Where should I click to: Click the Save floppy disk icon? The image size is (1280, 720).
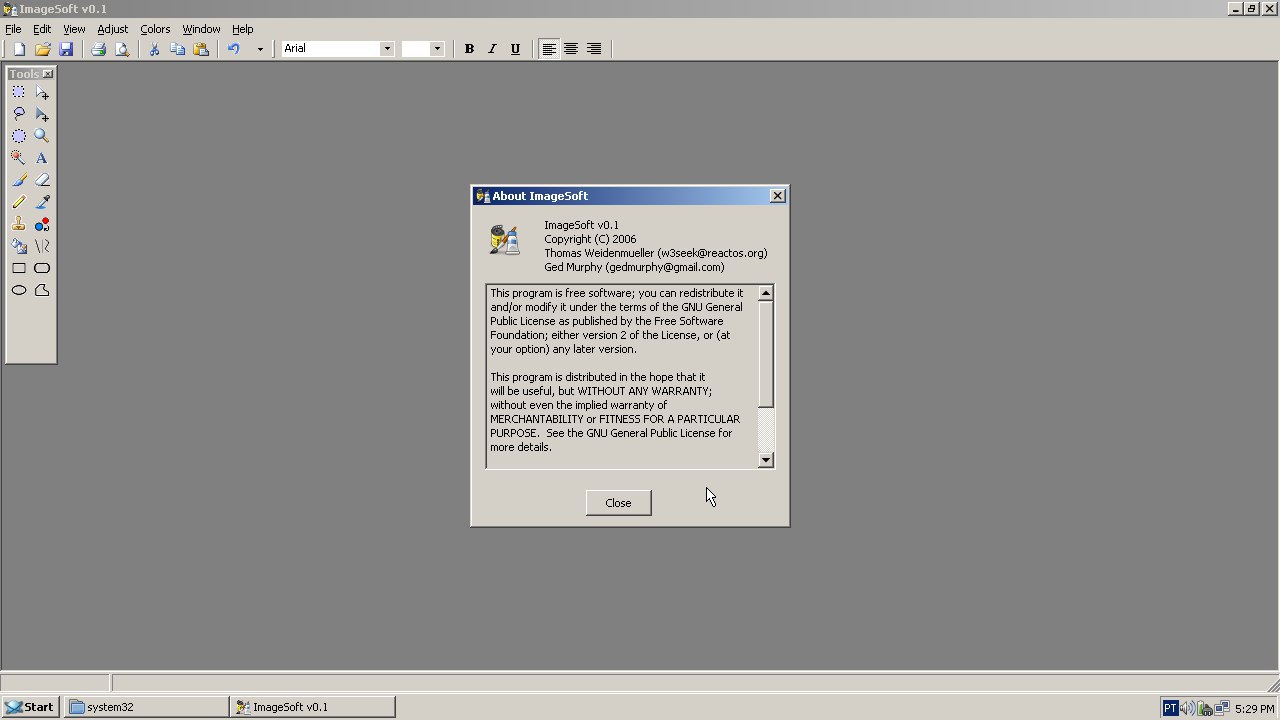click(66, 49)
